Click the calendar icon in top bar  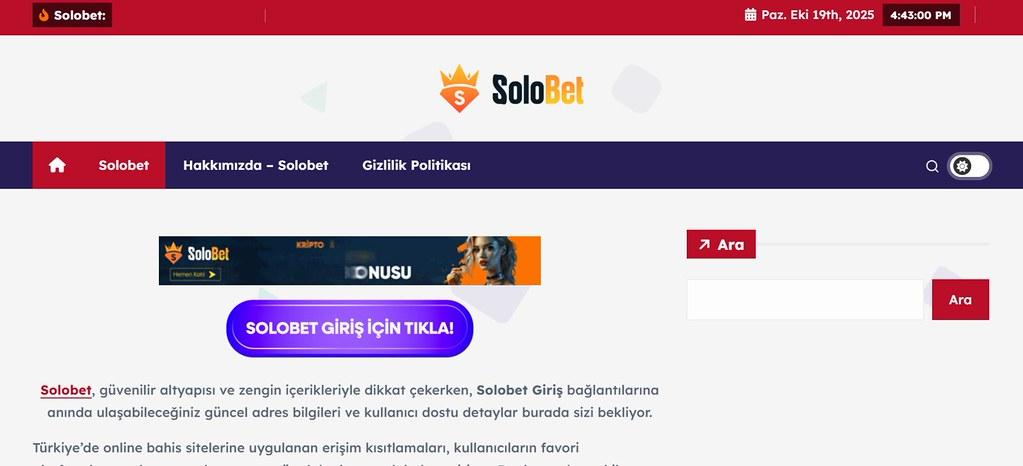pos(750,15)
